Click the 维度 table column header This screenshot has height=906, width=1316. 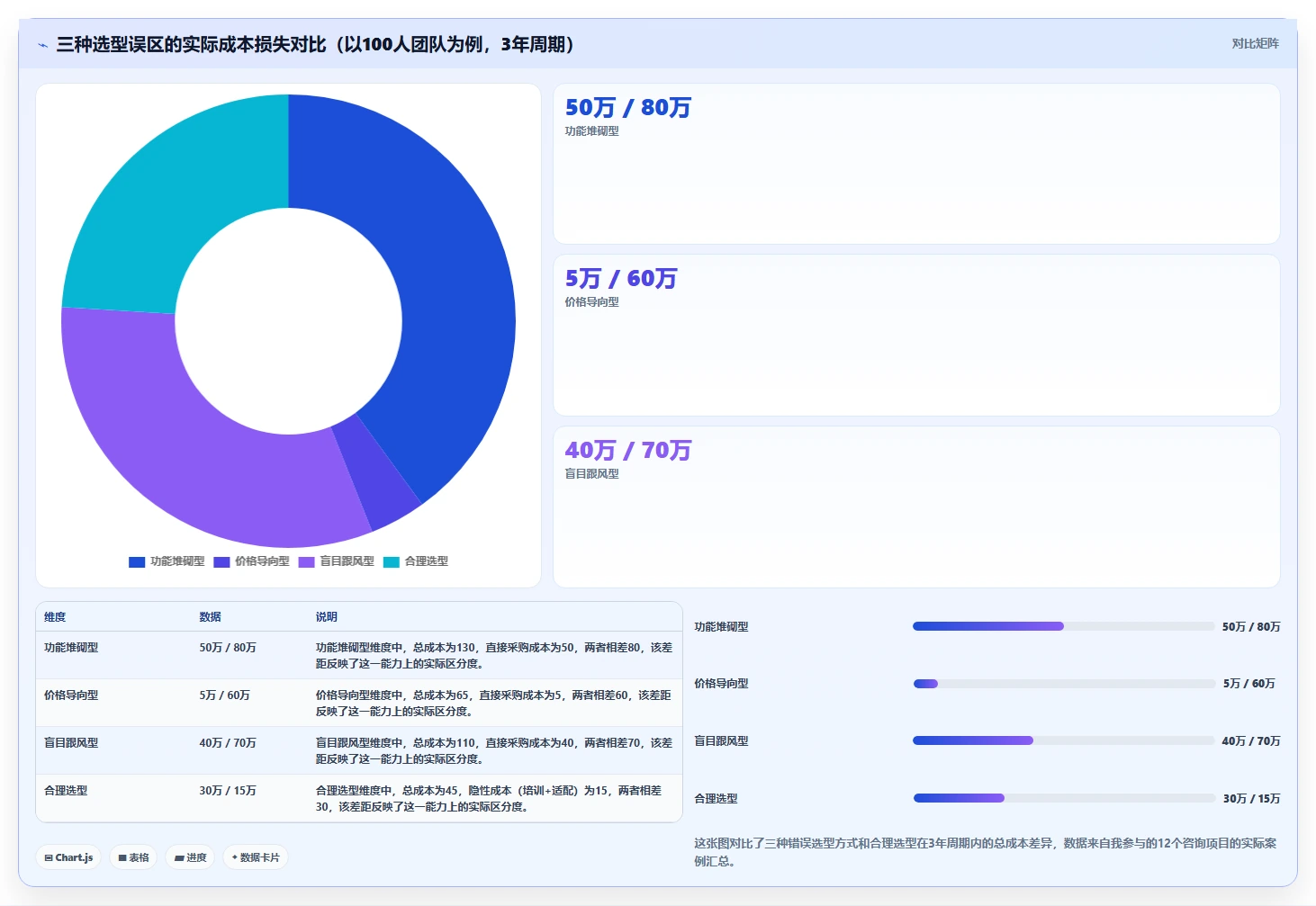55,617
